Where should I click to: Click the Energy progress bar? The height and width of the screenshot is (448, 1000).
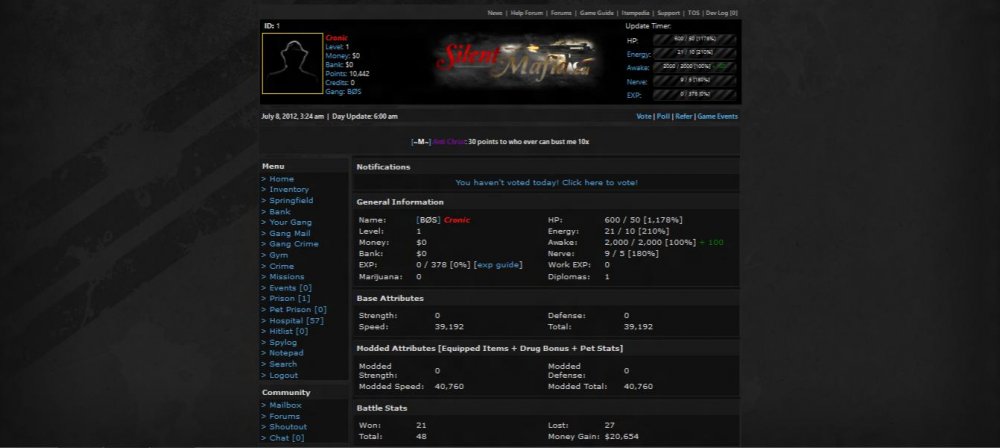click(x=694, y=53)
